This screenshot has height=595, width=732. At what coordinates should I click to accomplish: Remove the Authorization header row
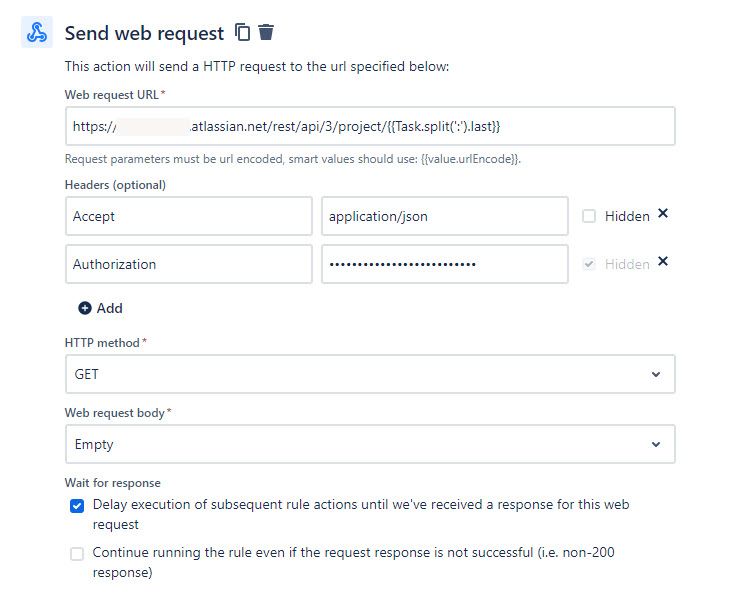click(662, 261)
